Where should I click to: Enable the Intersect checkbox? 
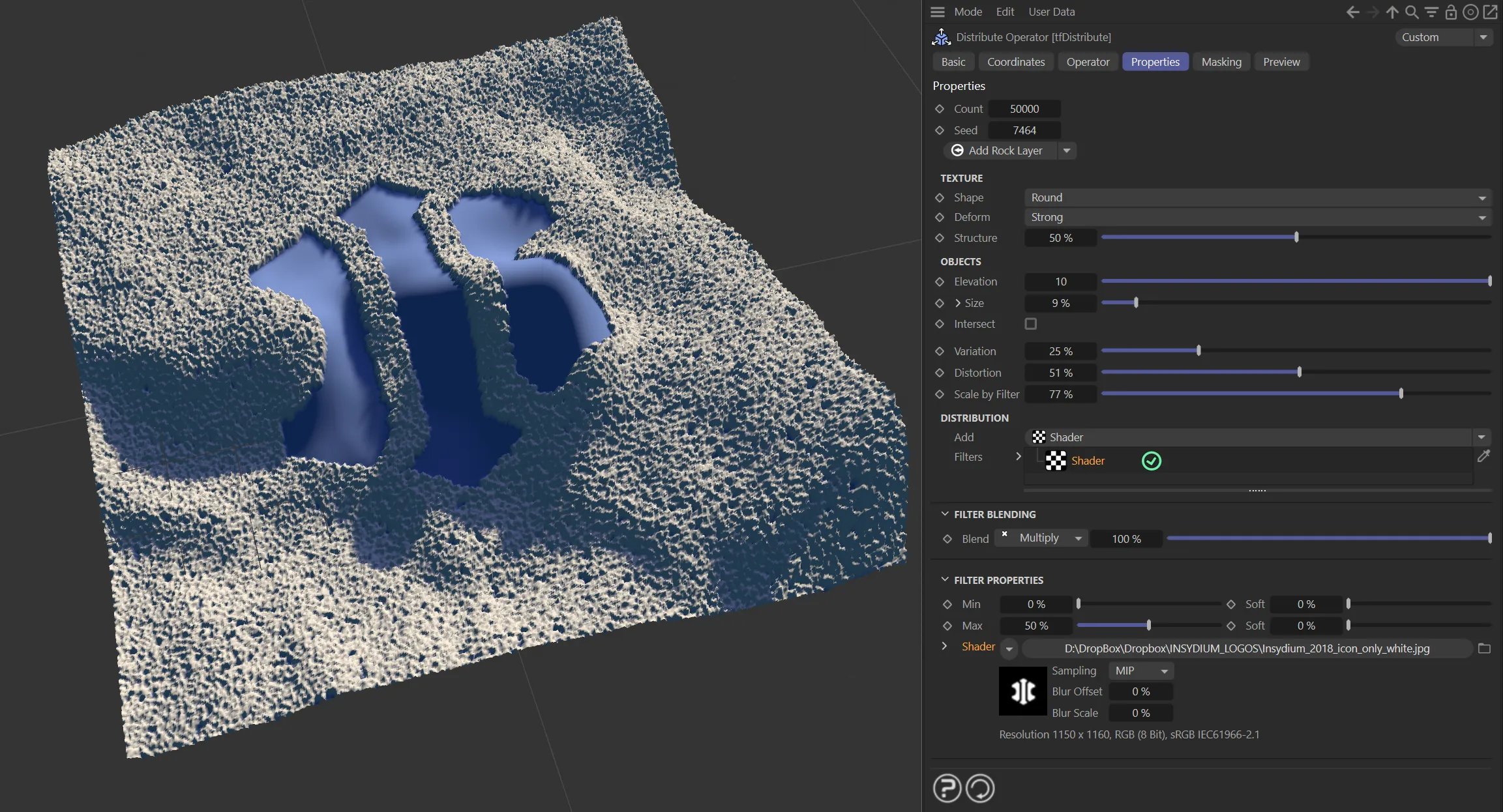(1030, 324)
